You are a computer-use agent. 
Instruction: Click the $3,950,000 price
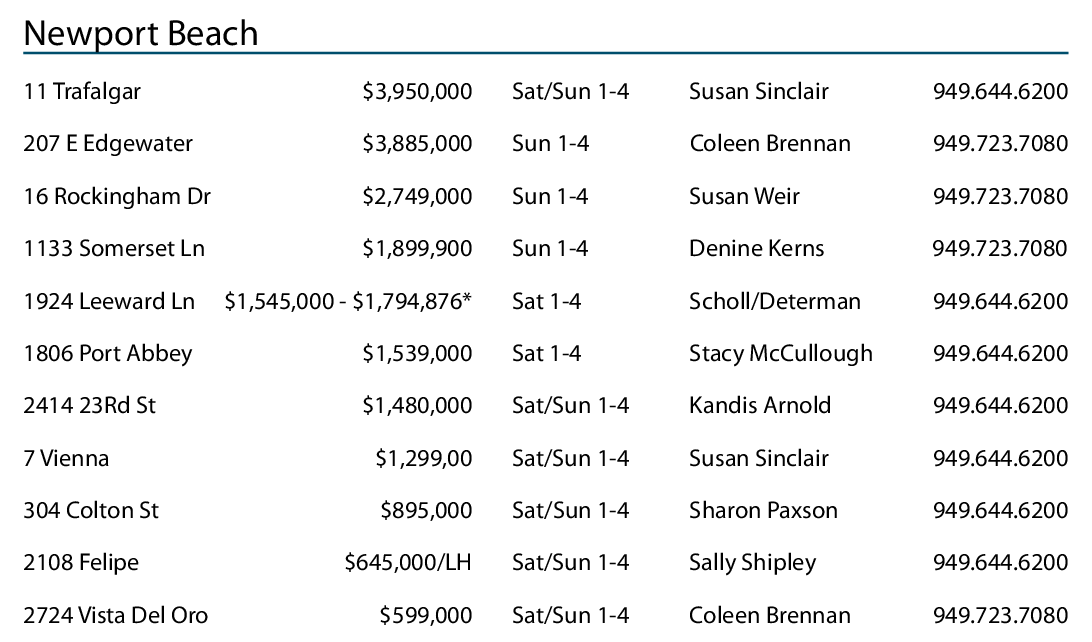pos(417,92)
